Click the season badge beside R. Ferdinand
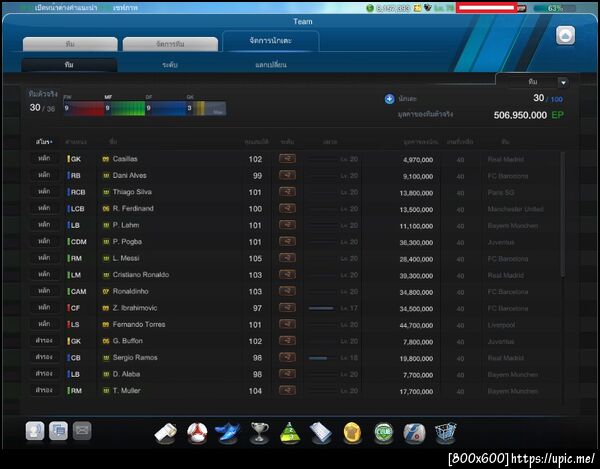Image resolution: width=600 pixels, height=469 pixels. (106, 209)
